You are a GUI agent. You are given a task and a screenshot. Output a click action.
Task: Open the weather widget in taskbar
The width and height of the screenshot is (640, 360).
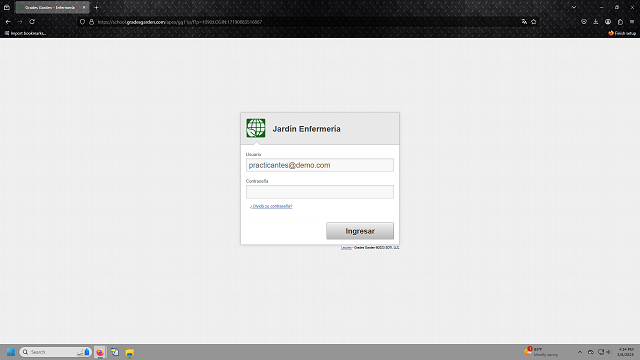click(x=541, y=352)
